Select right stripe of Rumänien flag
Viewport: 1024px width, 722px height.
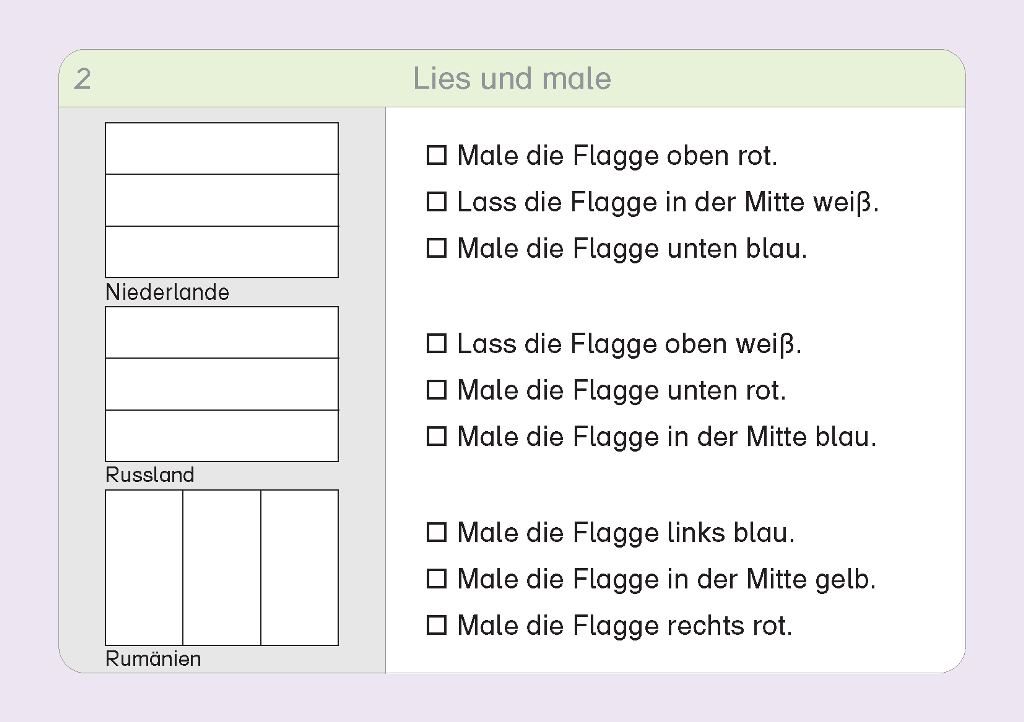[299, 567]
